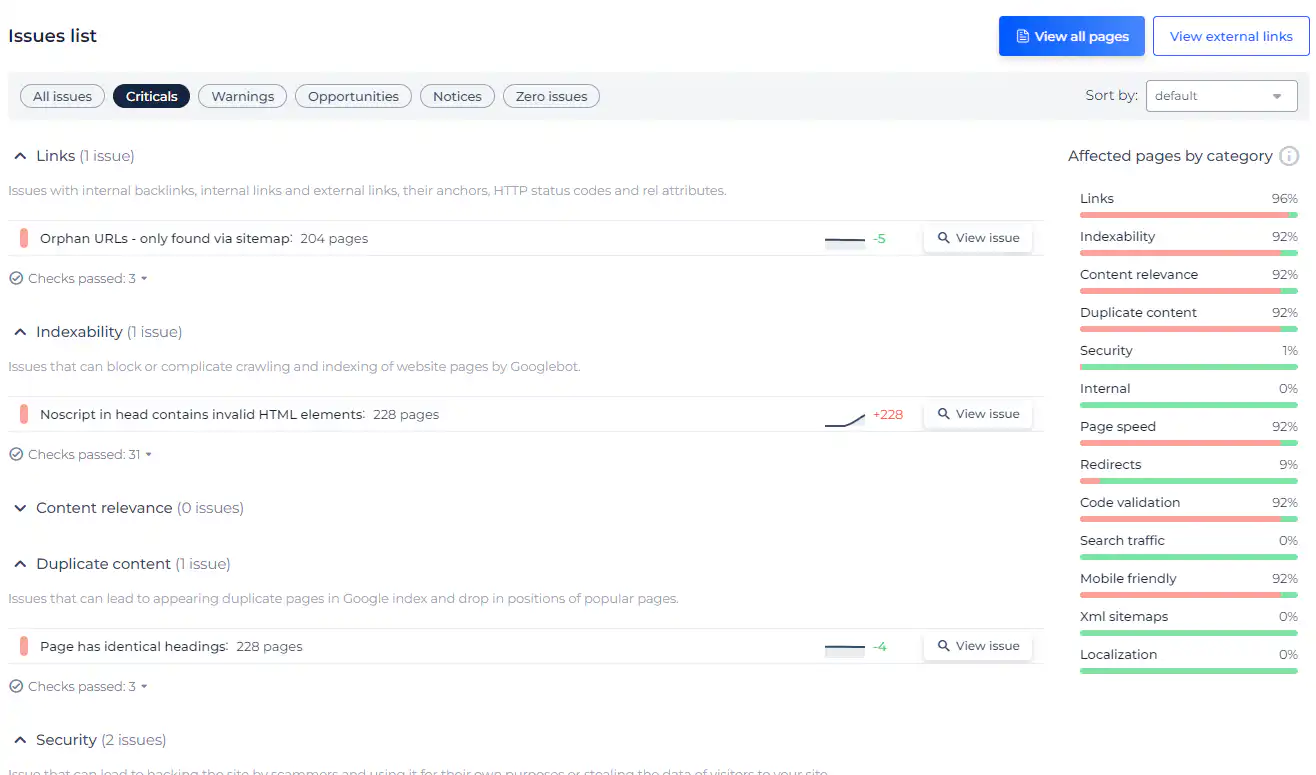This screenshot has height=775, width=1316.
Task: Click the Links 96% progress bar
Action: 1188,215
